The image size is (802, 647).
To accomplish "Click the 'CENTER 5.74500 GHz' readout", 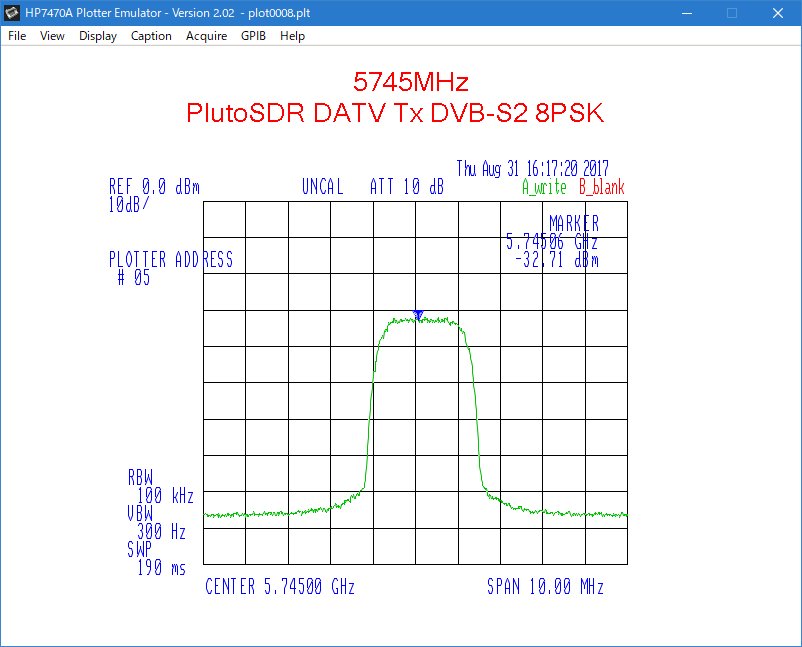I will 280,586.
